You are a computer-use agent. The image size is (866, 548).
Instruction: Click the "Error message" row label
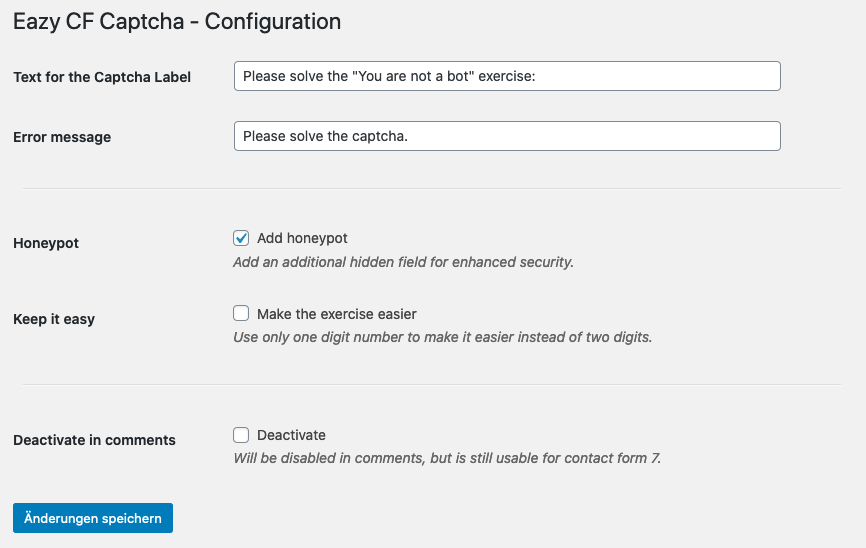(62, 137)
